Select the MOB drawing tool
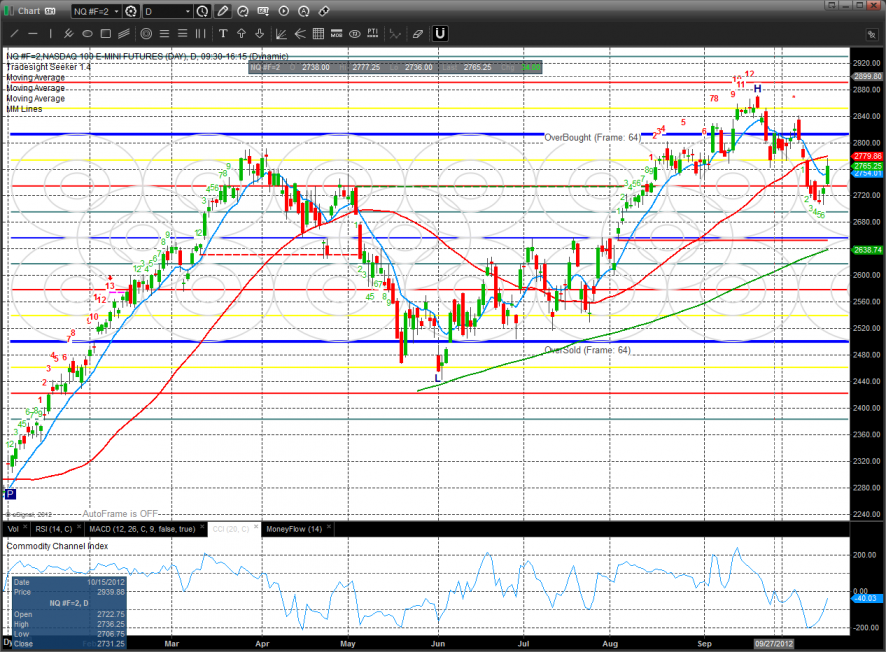Screen dimensions: 886x652 (336, 34)
